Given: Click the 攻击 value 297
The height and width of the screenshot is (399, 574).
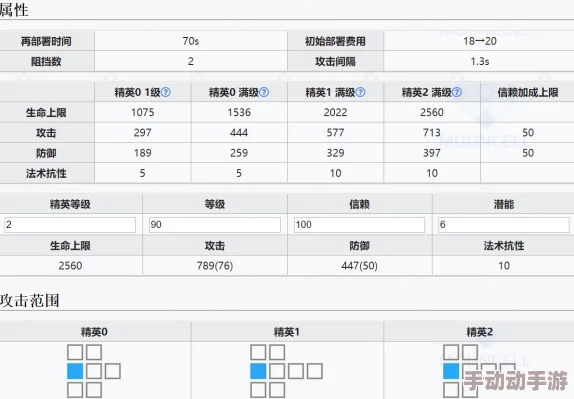Looking at the screenshot, I should (x=143, y=133).
